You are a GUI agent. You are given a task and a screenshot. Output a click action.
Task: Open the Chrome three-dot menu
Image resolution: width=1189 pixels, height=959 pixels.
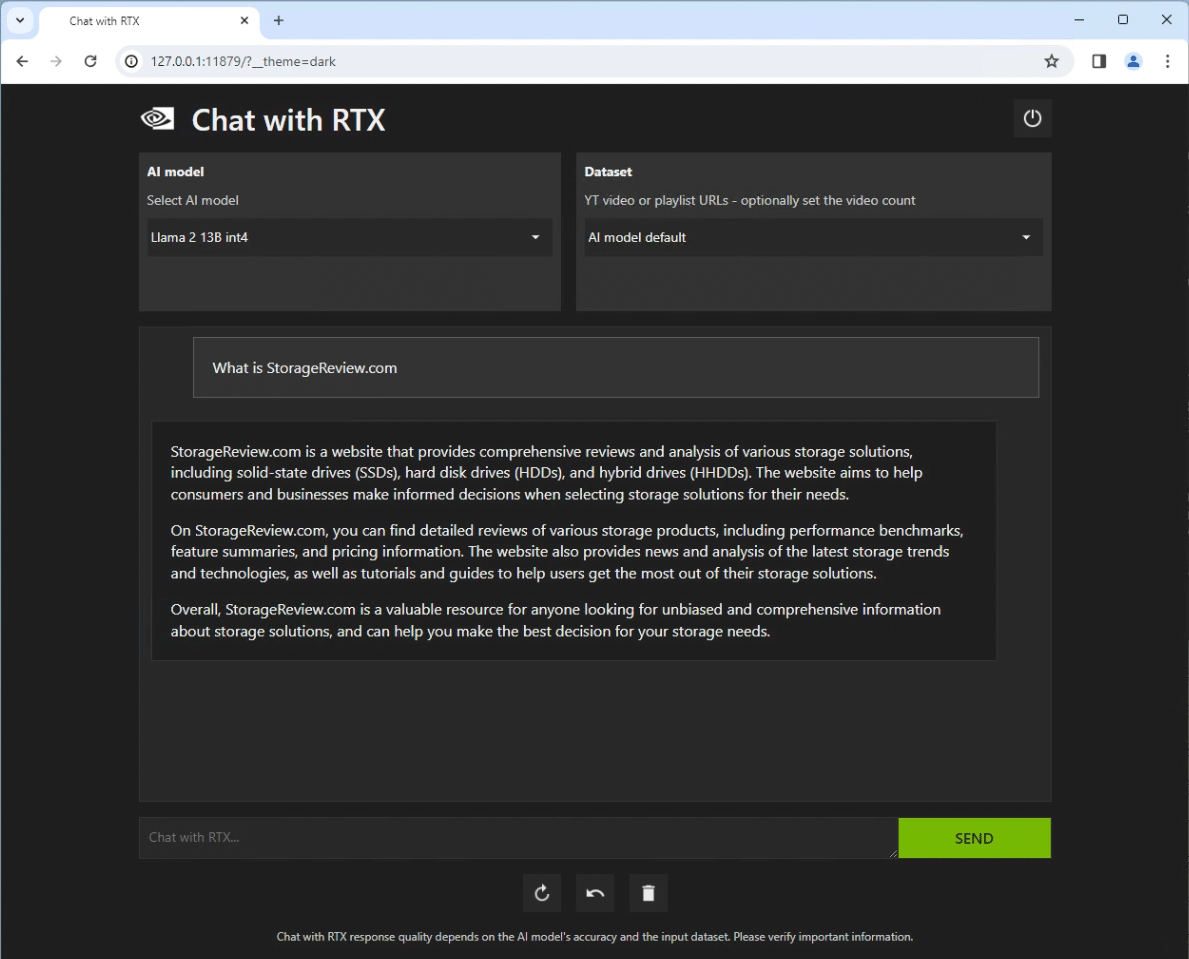[1167, 61]
